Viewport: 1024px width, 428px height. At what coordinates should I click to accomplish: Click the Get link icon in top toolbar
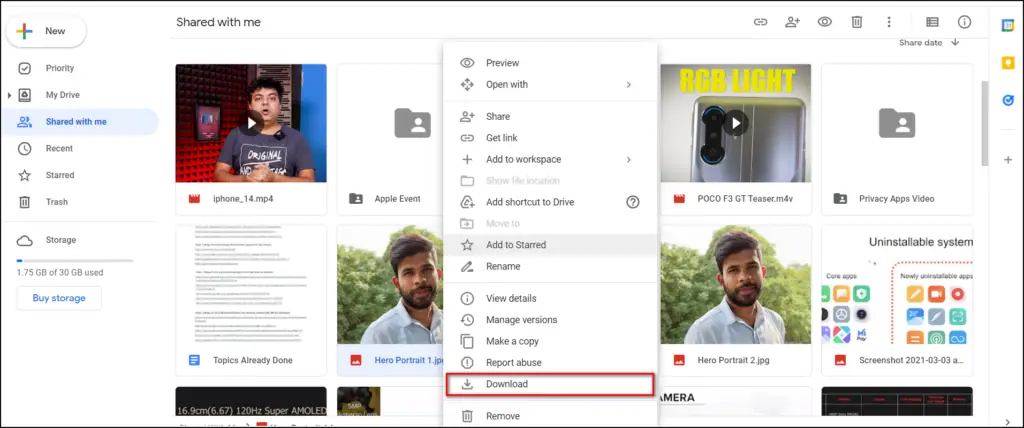coord(760,22)
